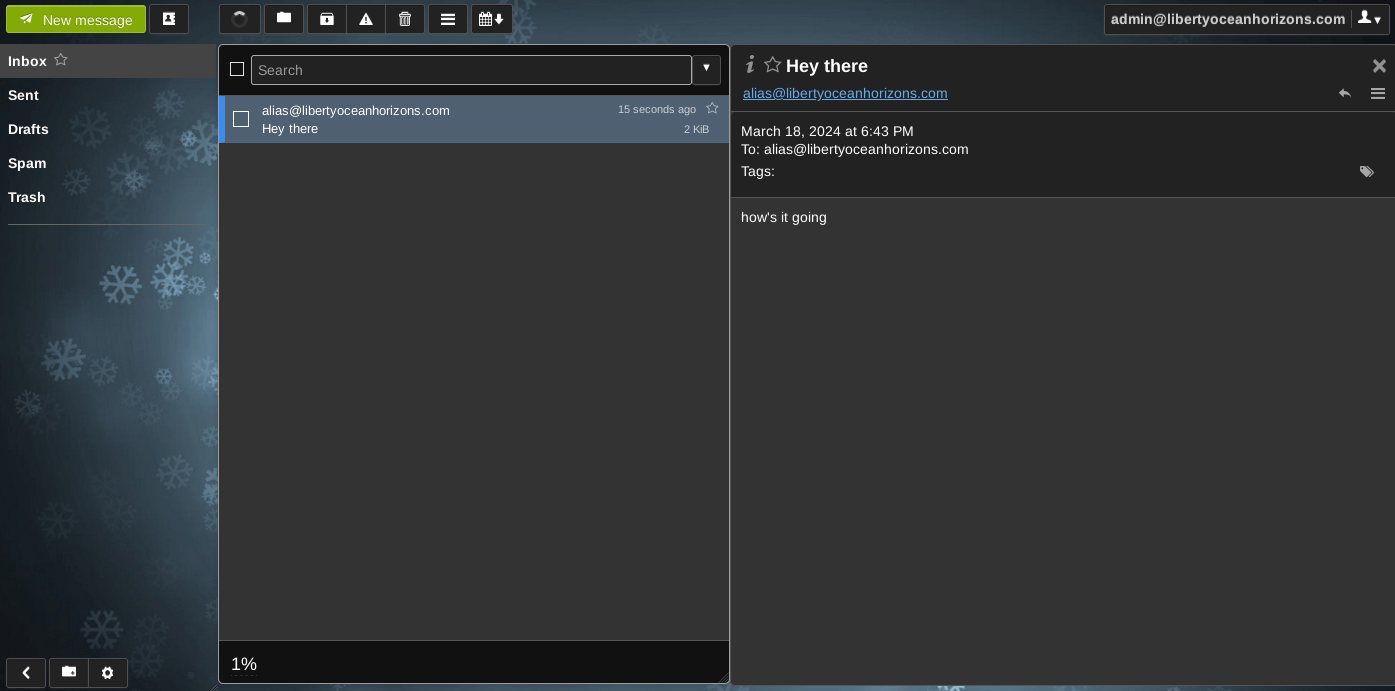Archive message using the archive icon
The height and width of the screenshot is (691, 1395).
tap(326, 19)
